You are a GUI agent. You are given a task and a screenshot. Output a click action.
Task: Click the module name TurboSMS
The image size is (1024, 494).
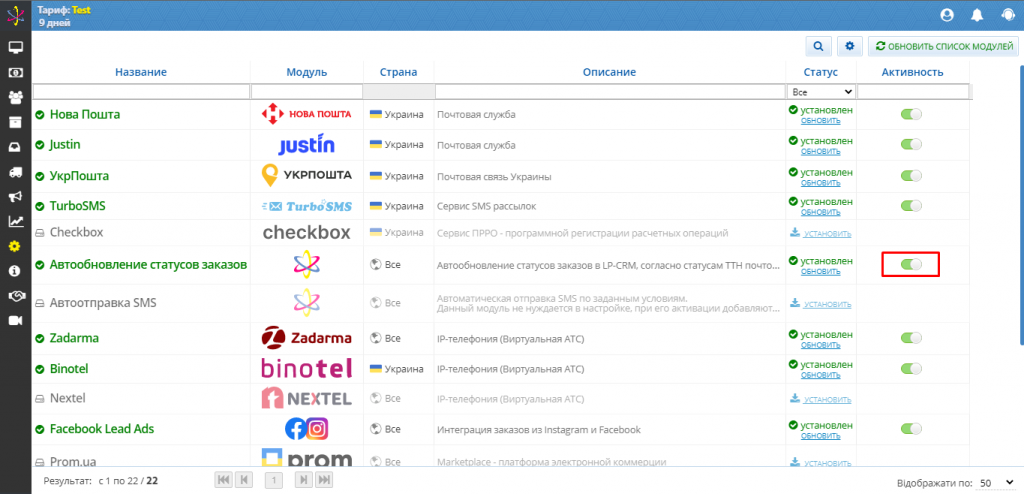78,206
